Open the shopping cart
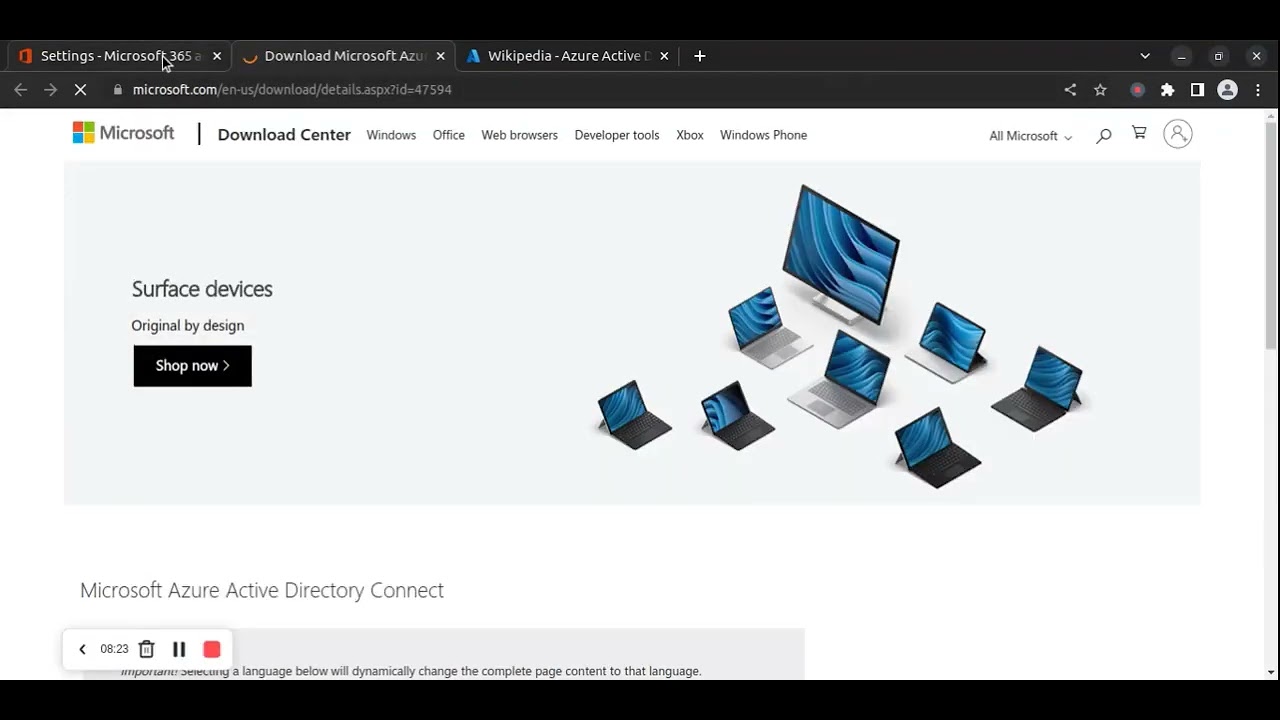The width and height of the screenshot is (1280, 720). 1139,133
